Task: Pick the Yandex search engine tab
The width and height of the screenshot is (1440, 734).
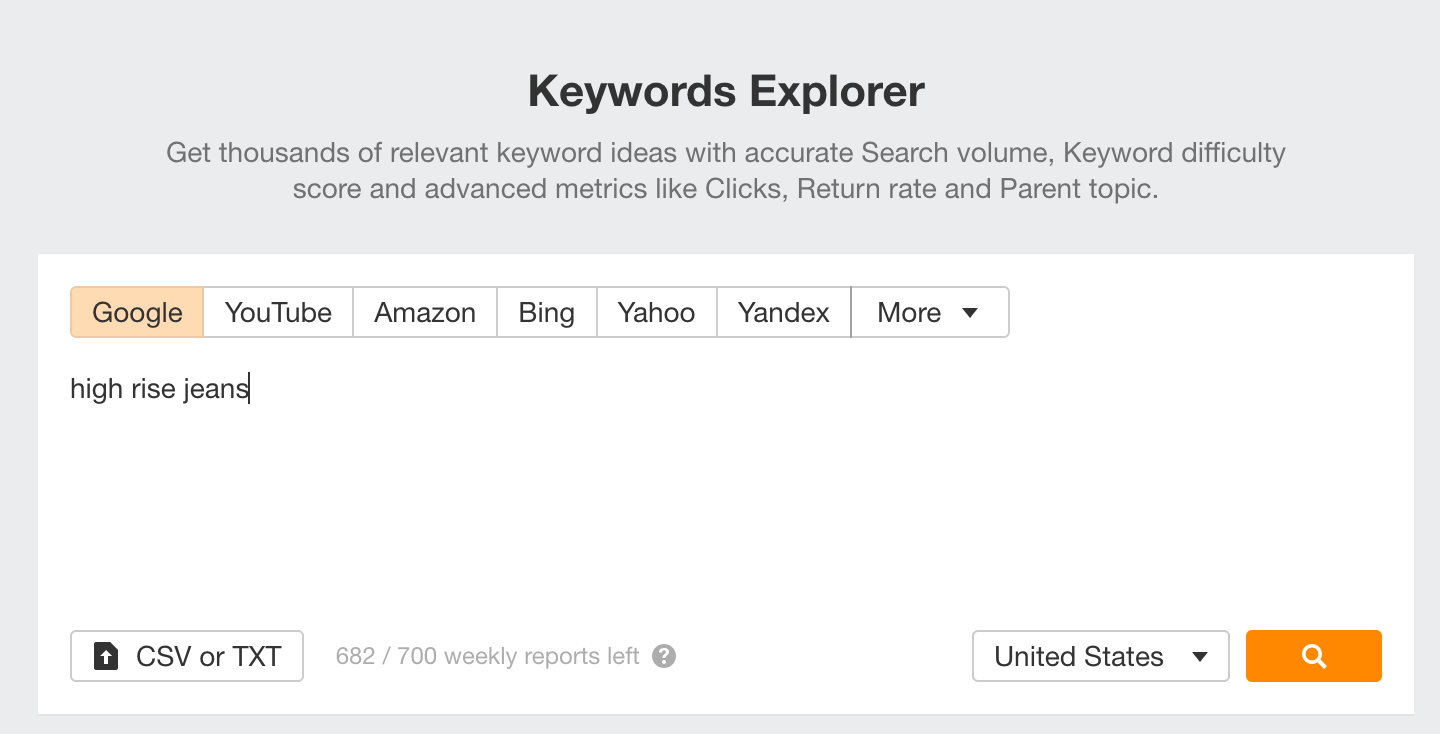Action: [x=783, y=313]
